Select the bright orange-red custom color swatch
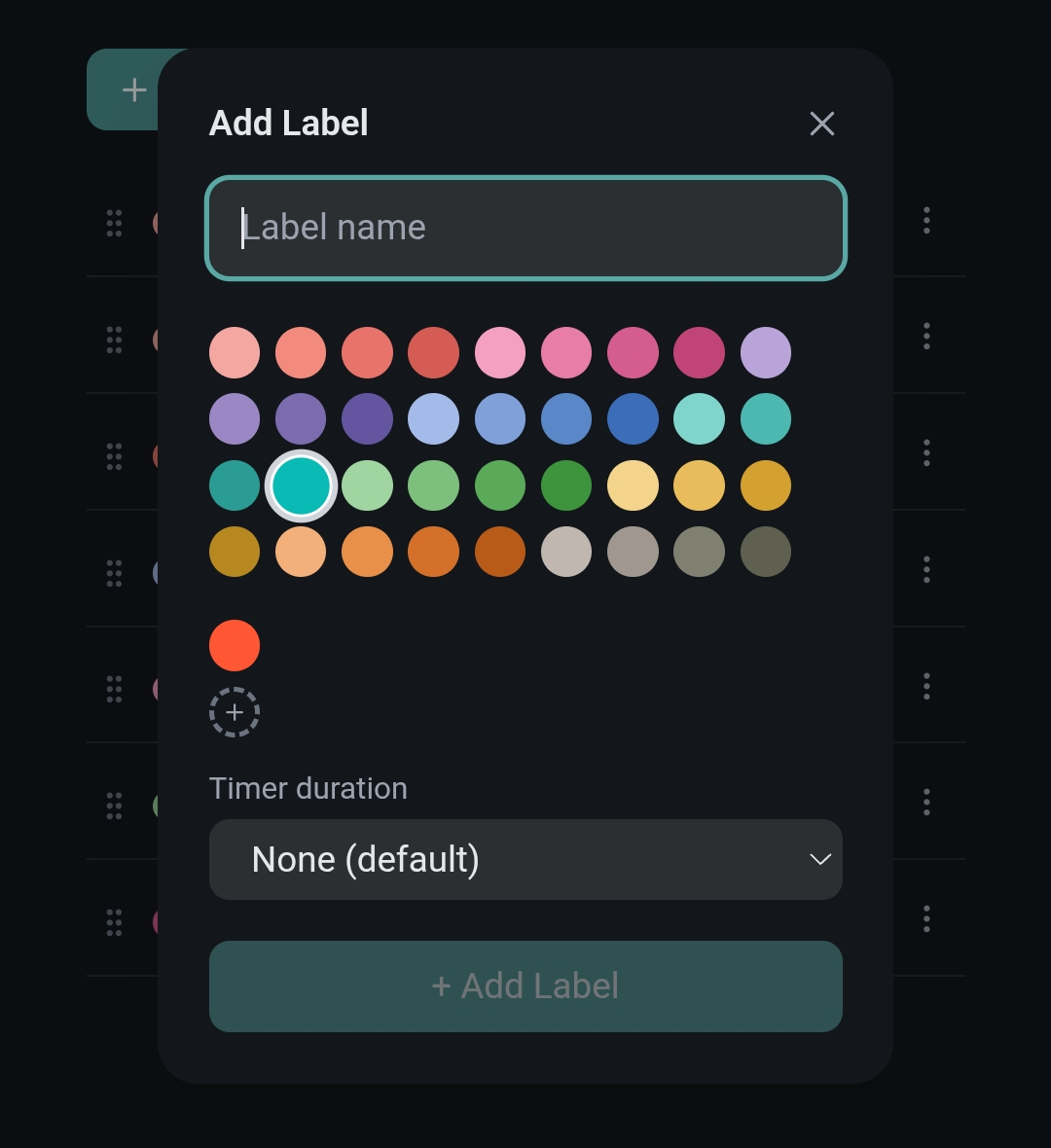 pyautogui.click(x=235, y=645)
